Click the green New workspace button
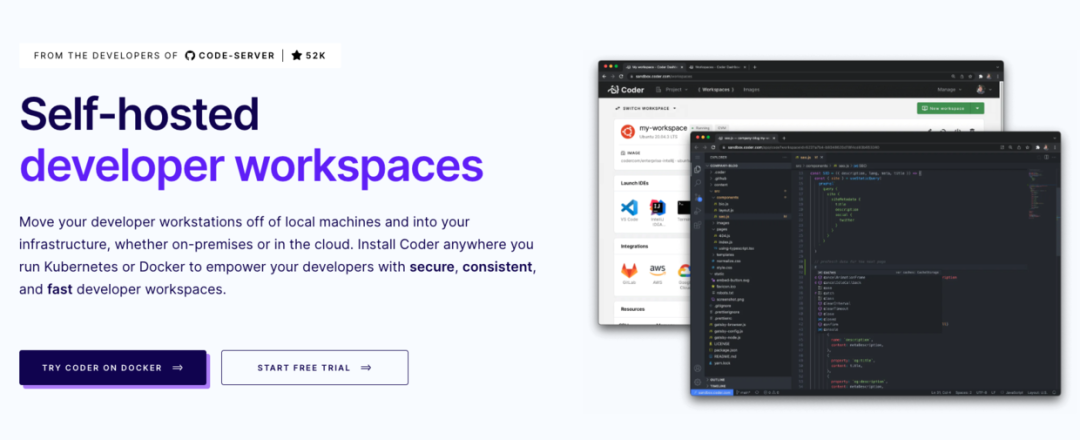 coord(944,108)
